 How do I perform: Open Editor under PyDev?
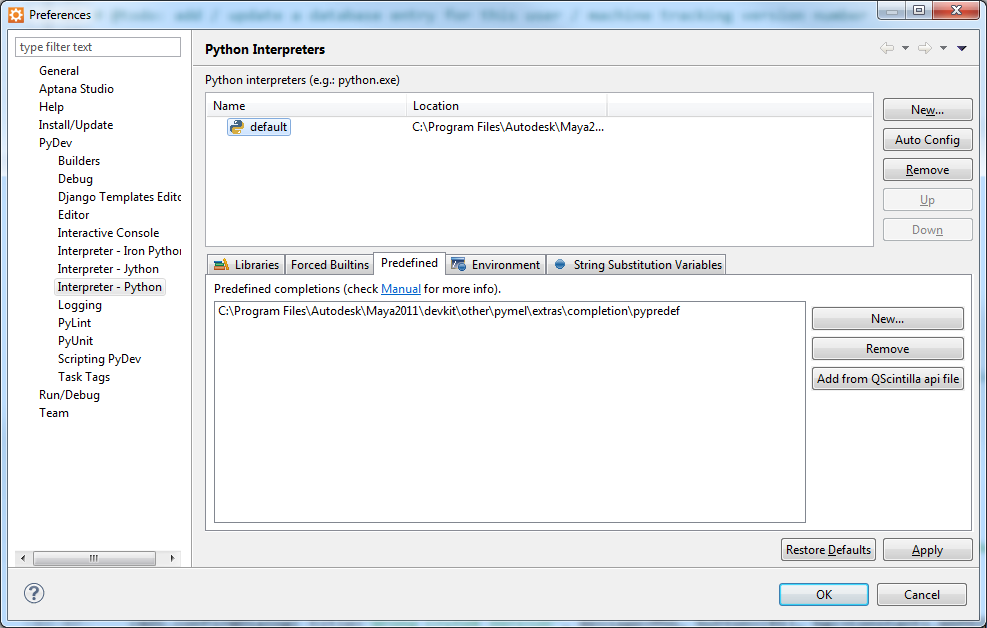(x=73, y=215)
